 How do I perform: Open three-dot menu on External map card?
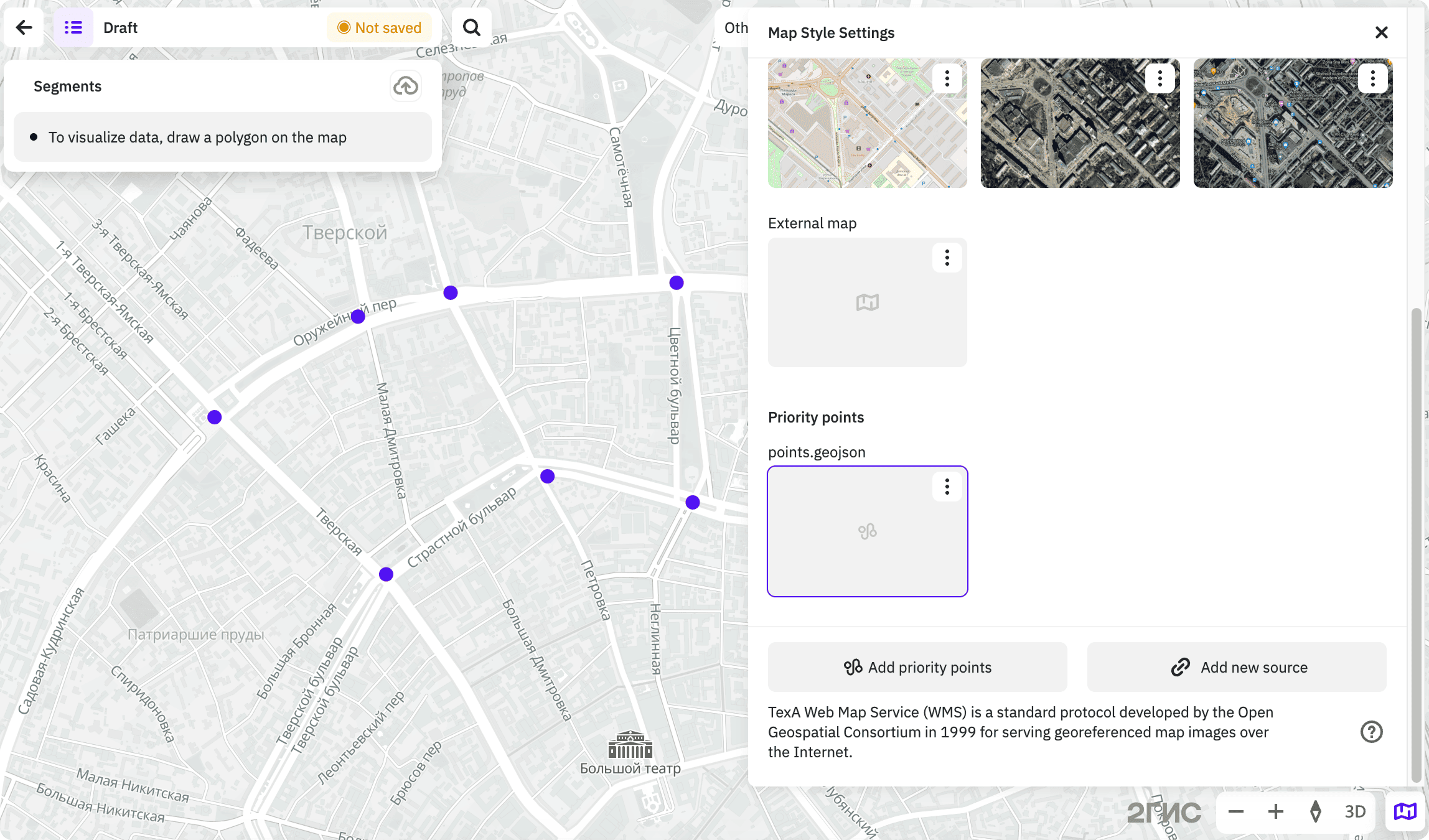[947, 258]
